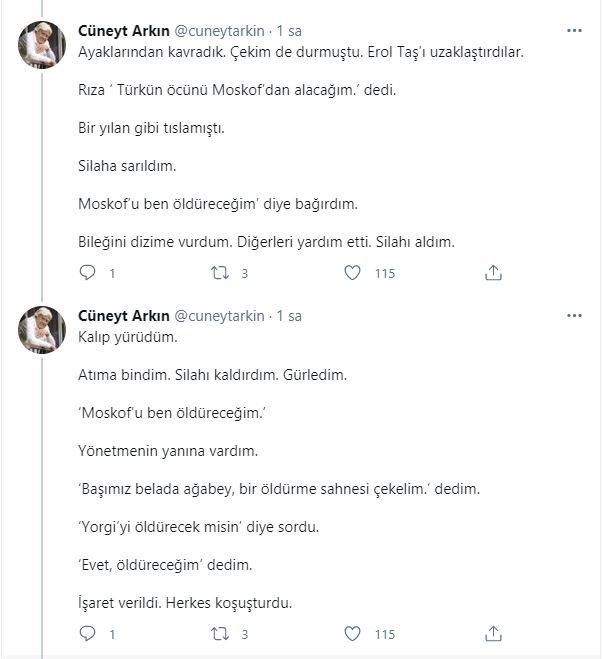Reply to the second tweet starting 'Kalıp yürüdüm'
602x659 pixels.
(x=87, y=634)
